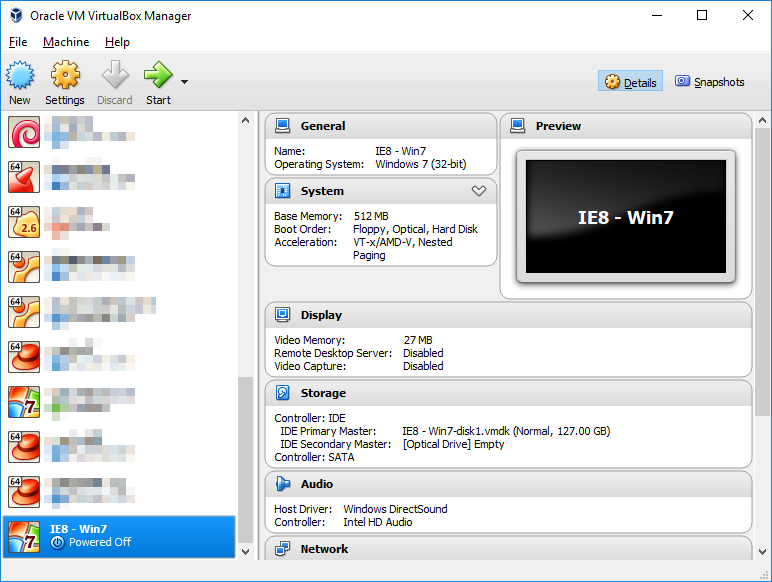Click the General section monitor icon
Screen dimensions: 772x582
point(283,126)
